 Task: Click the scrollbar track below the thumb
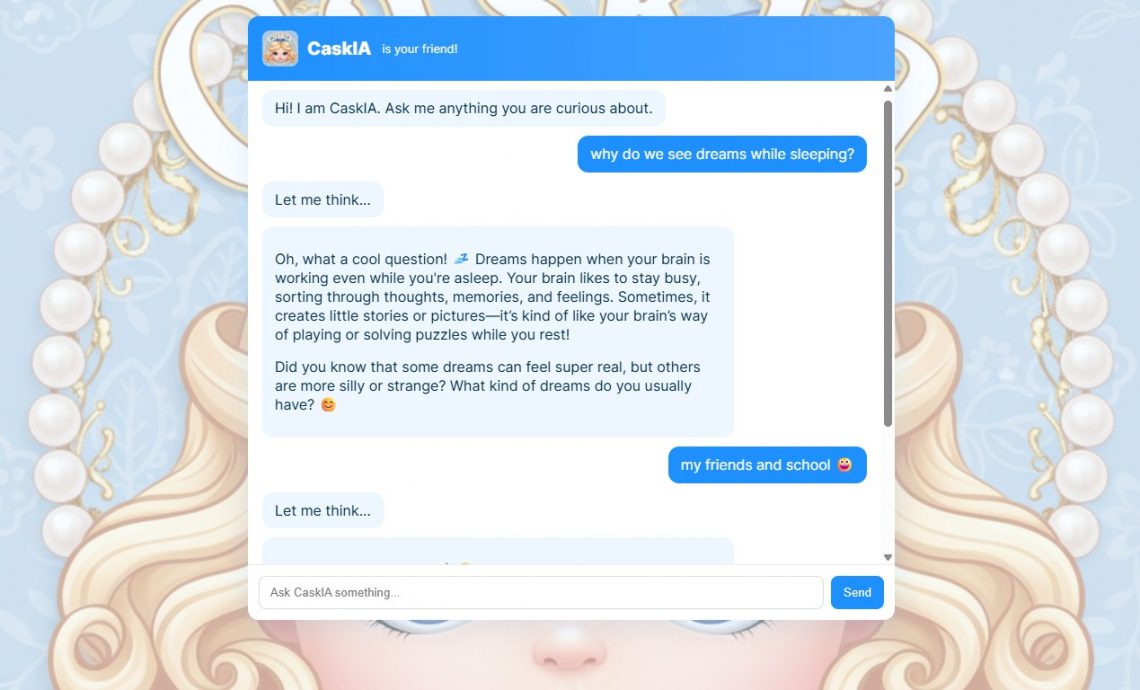888,489
